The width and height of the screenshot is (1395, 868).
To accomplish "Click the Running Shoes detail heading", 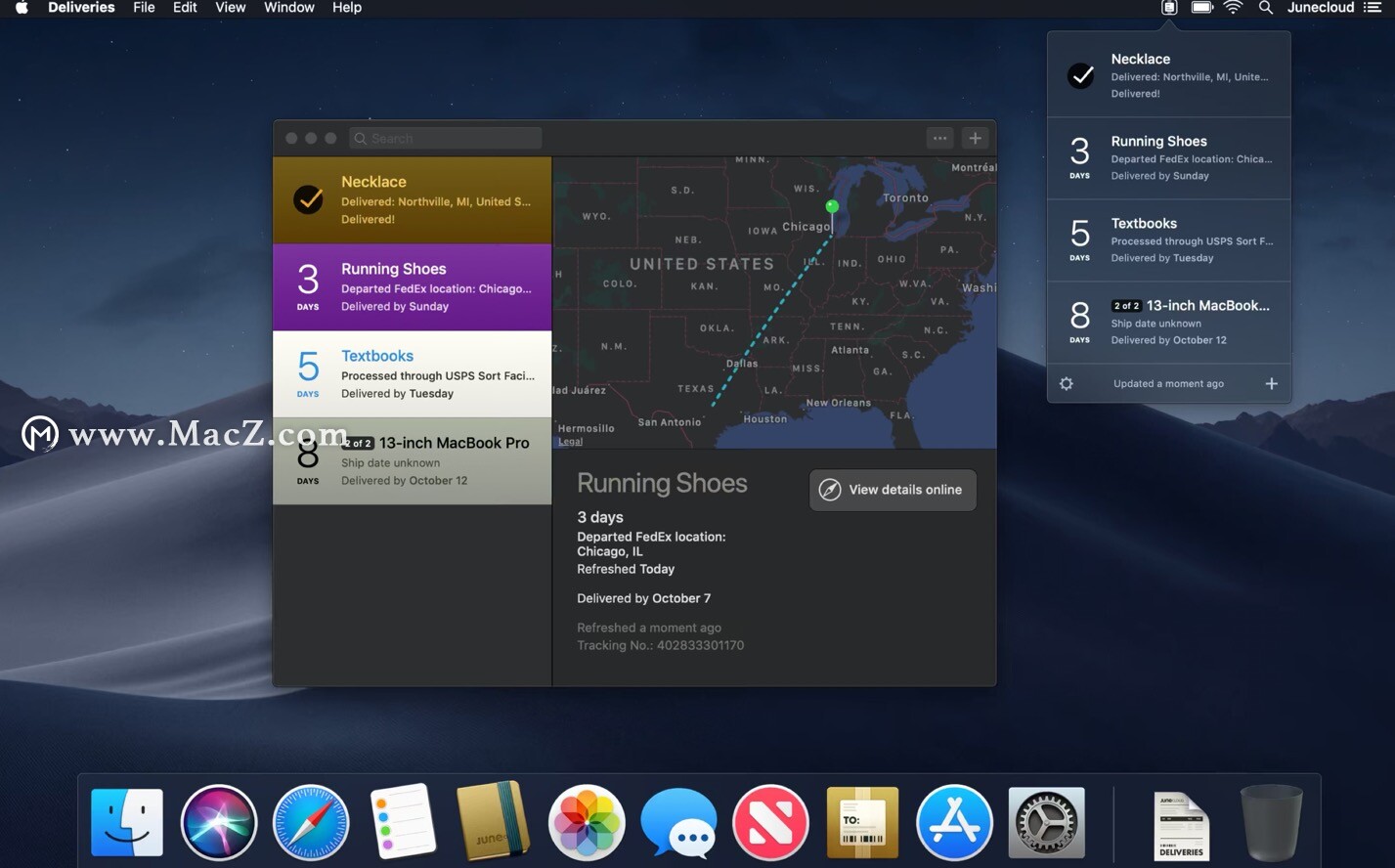I will [x=662, y=483].
